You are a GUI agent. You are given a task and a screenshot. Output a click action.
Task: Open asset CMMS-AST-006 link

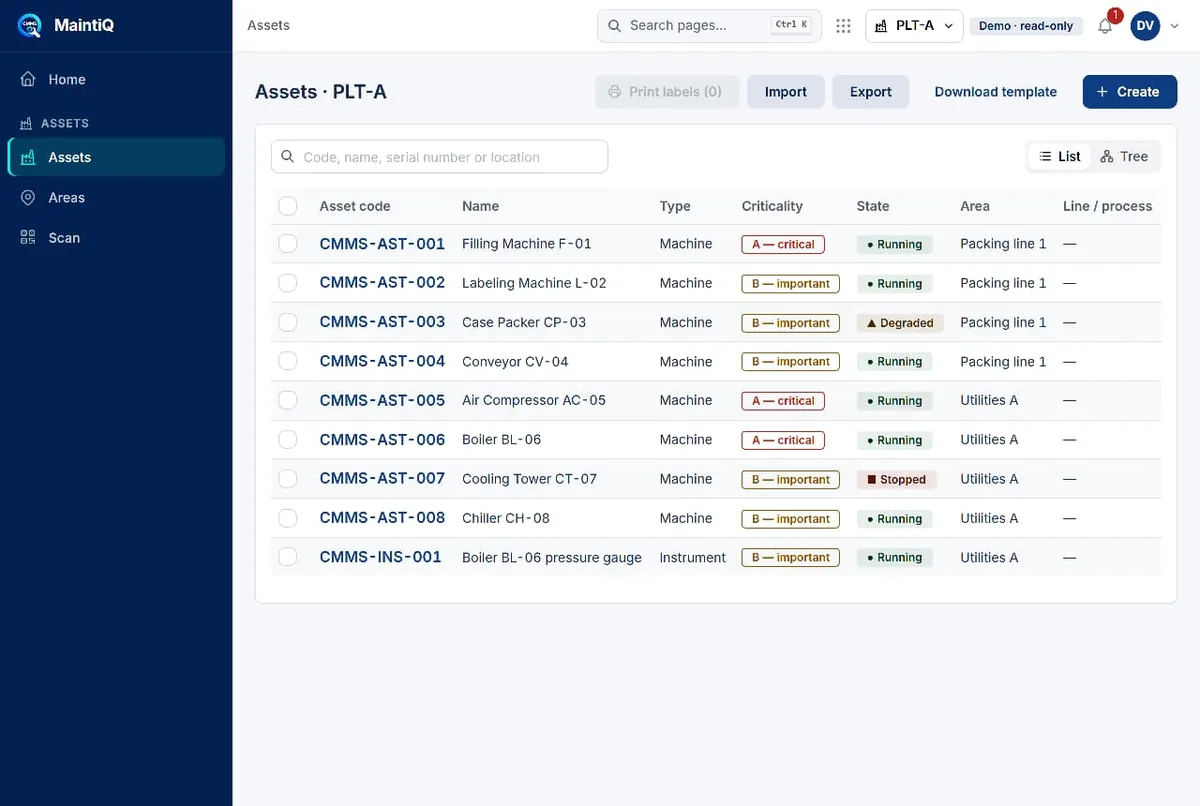pyautogui.click(x=382, y=440)
